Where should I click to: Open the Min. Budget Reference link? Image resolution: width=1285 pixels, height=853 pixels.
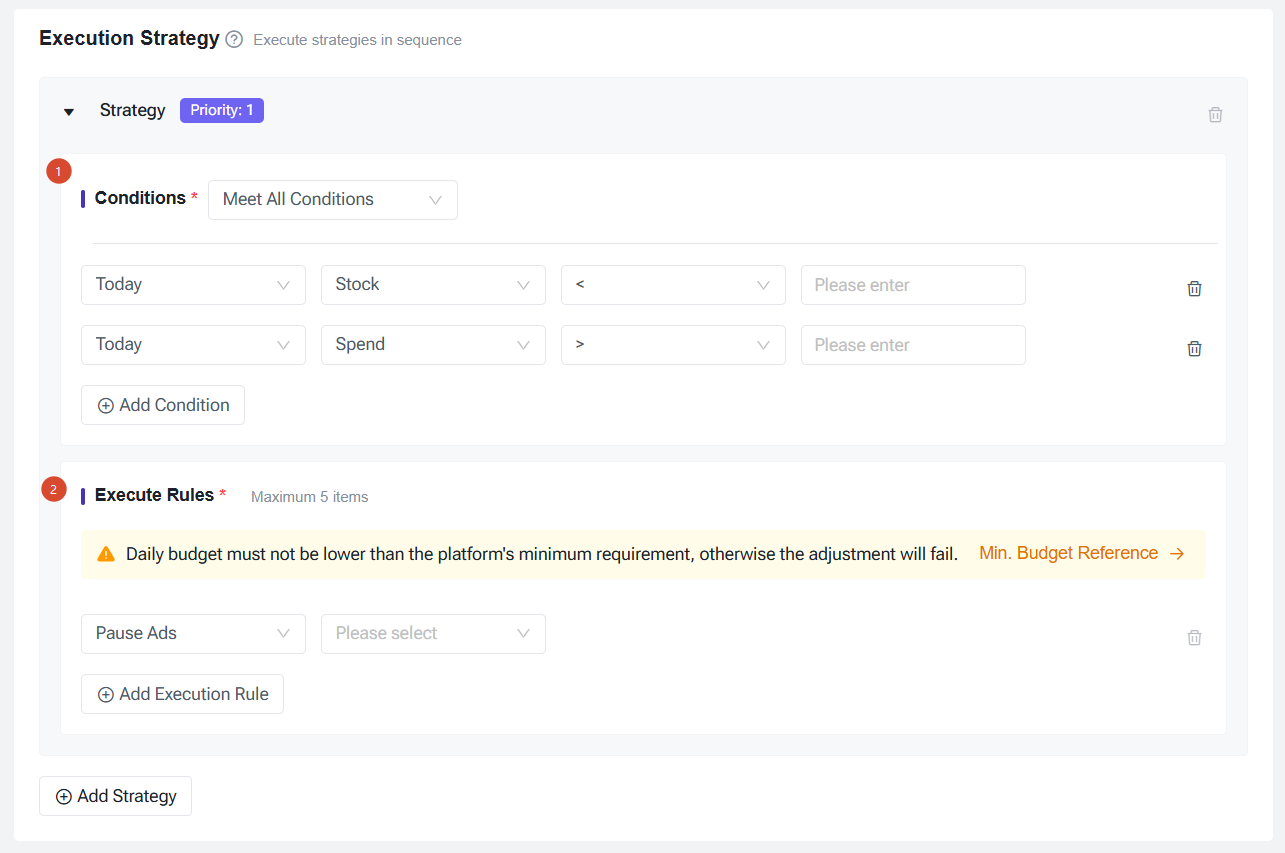[1081, 553]
